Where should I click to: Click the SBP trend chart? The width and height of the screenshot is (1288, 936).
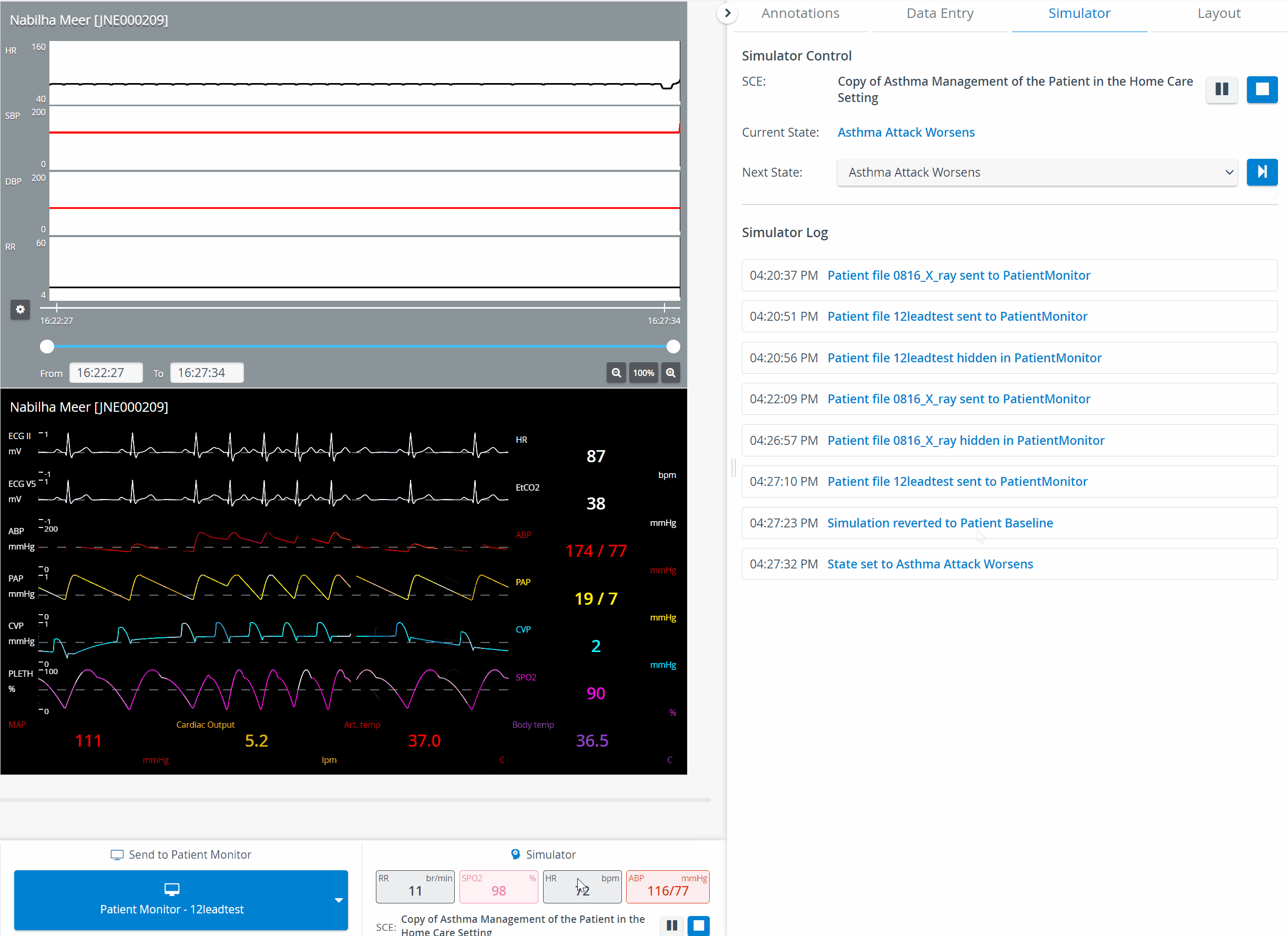tap(364, 137)
